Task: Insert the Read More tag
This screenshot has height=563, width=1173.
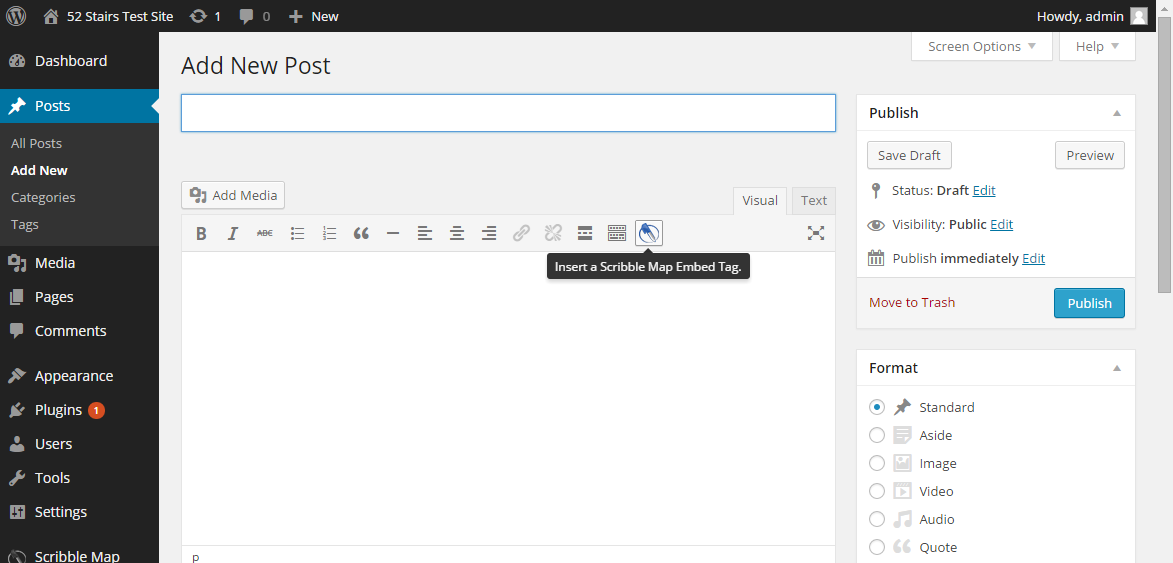Action: tap(585, 233)
